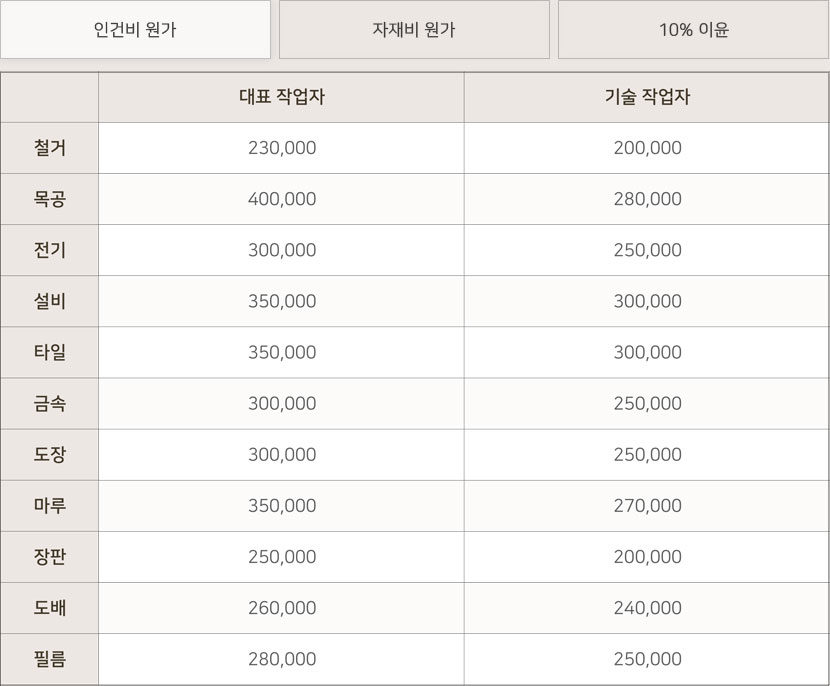This screenshot has height=686, width=830.
Task: Click 도배 기술 작업자 cell 240,000
Action: click(x=647, y=608)
